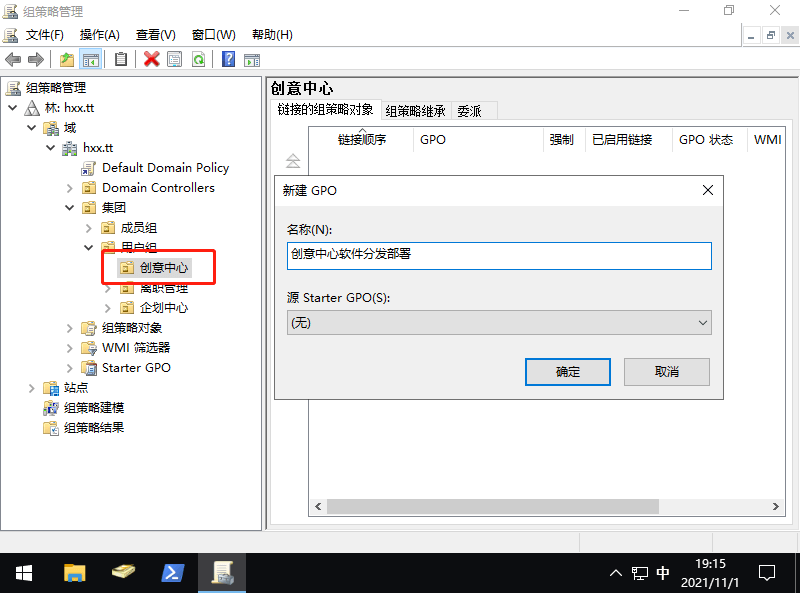Screen dimensions: 800x593
Task: Click the move link to top arrow icon
Action: [293, 161]
